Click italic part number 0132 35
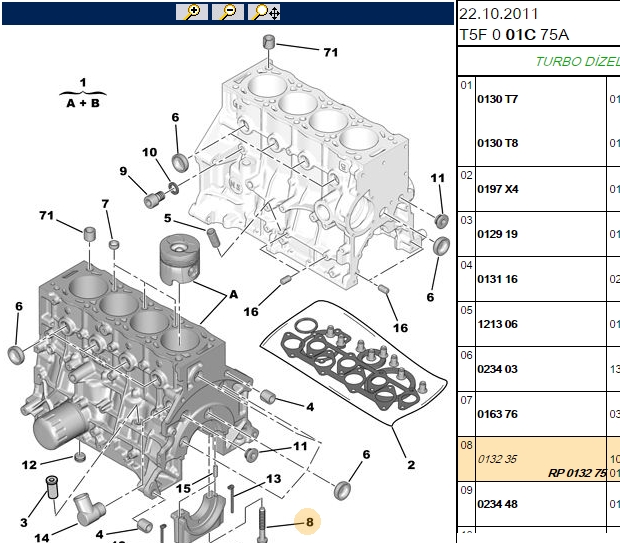 pos(497,459)
